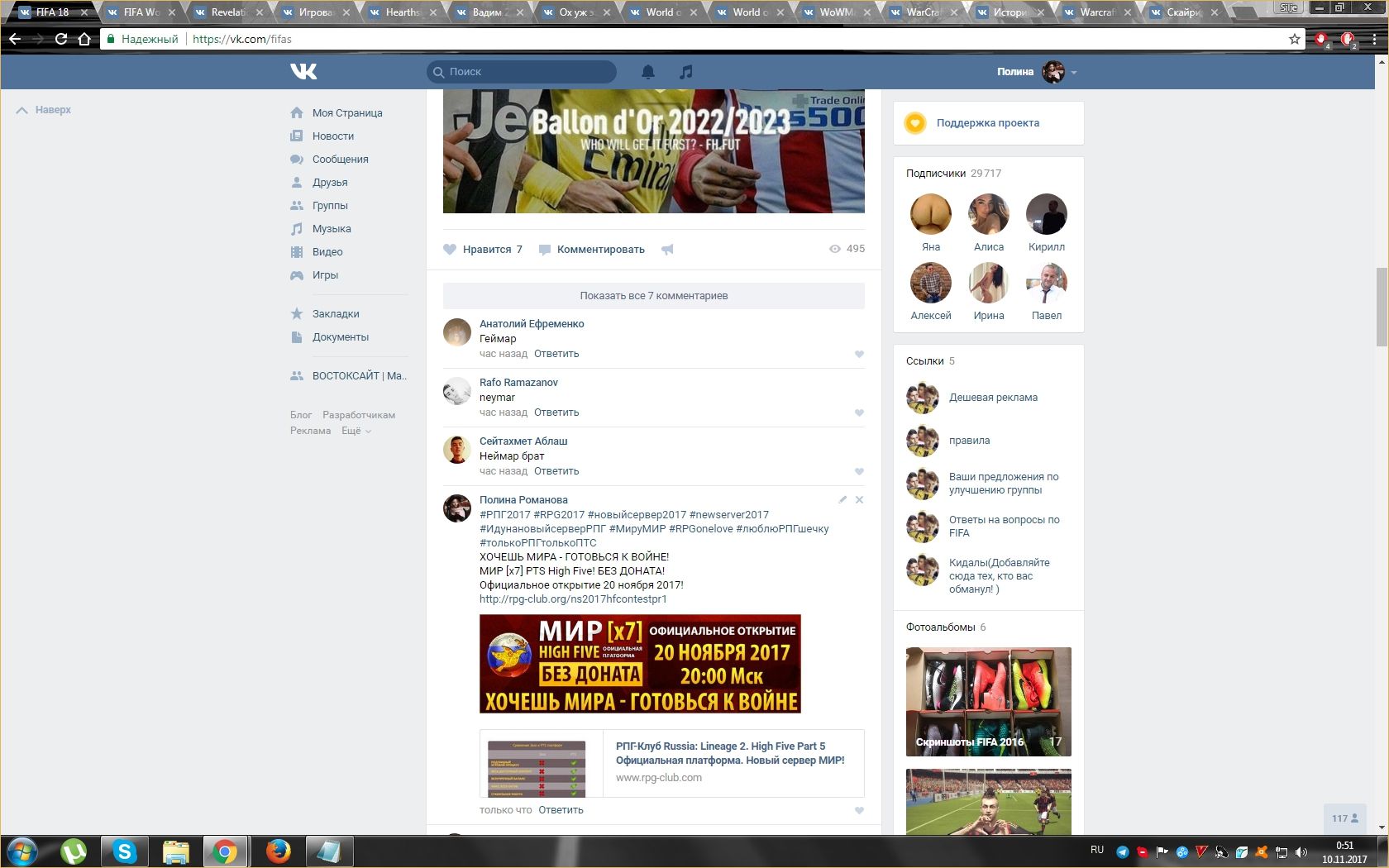Click the 117 online chat counter
This screenshot has width=1389, height=868.
(x=1345, y=818)
